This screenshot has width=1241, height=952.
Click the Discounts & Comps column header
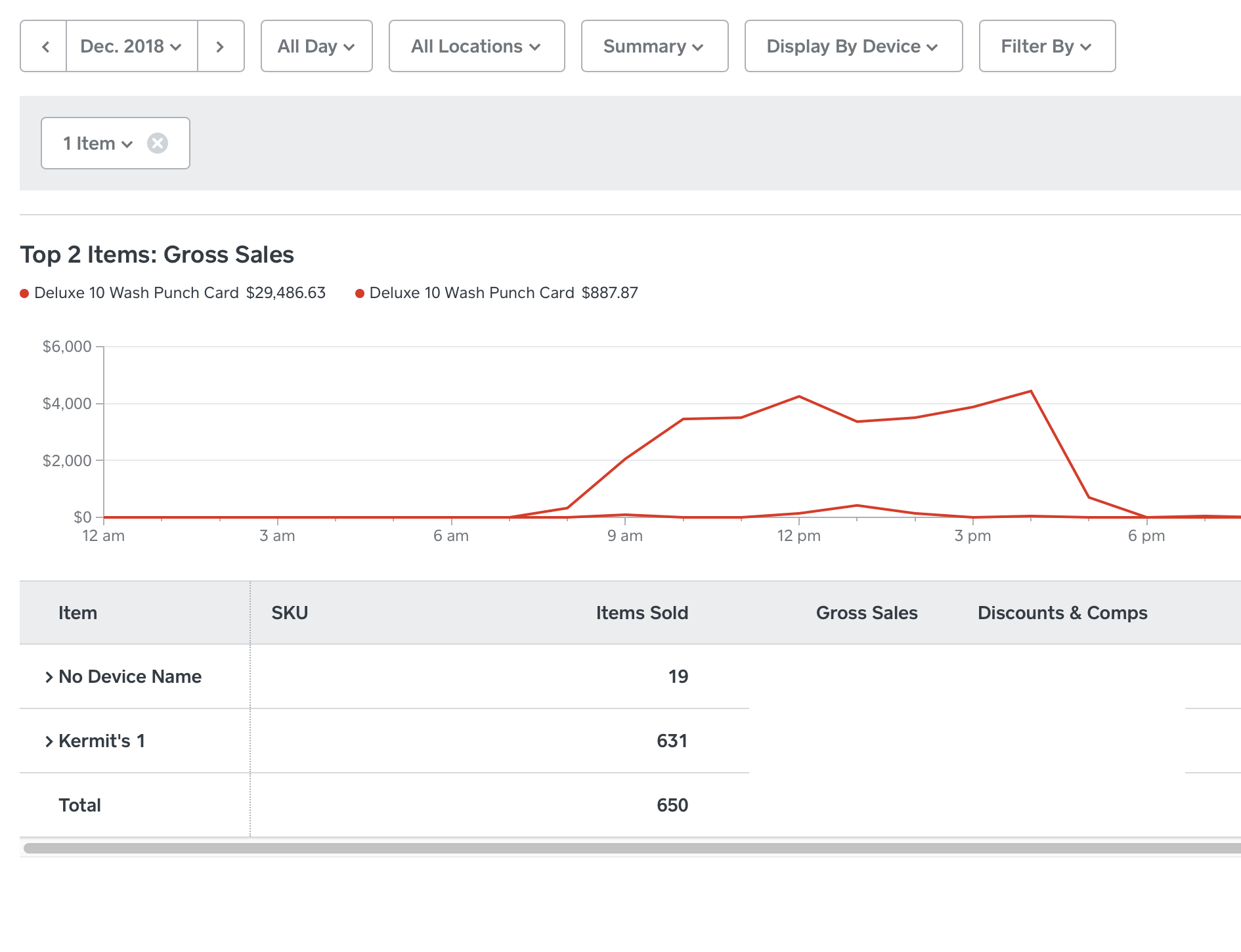[1062, 613]
